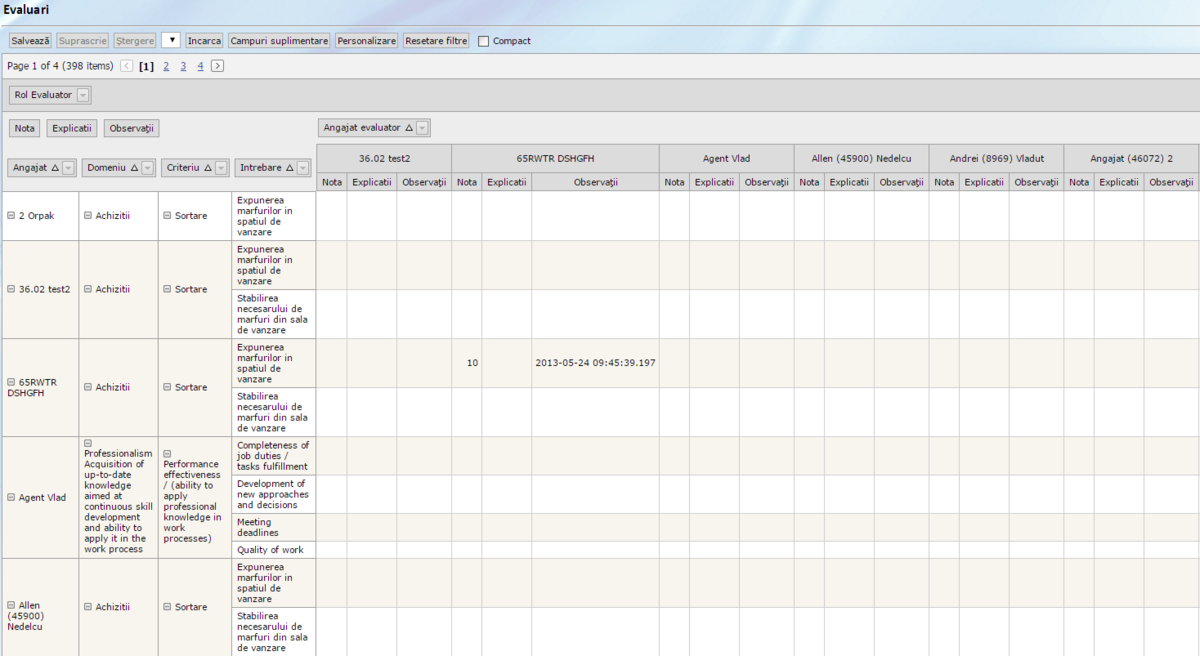Open dropdown next to Ștergere button
The image size is (1200, 656).
point(170,41)
